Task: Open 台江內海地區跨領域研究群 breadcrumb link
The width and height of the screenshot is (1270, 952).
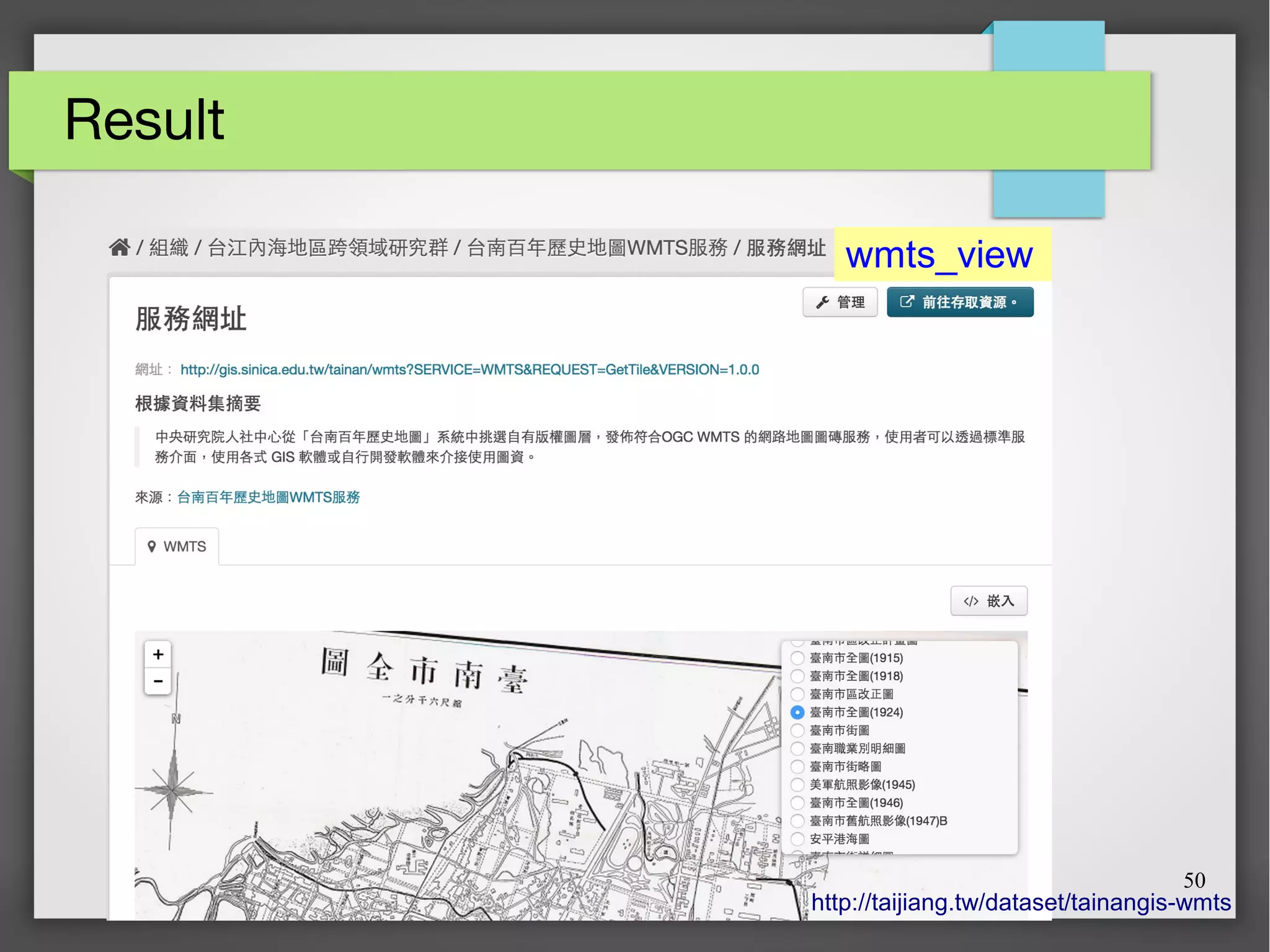Action: coord(327,247)
